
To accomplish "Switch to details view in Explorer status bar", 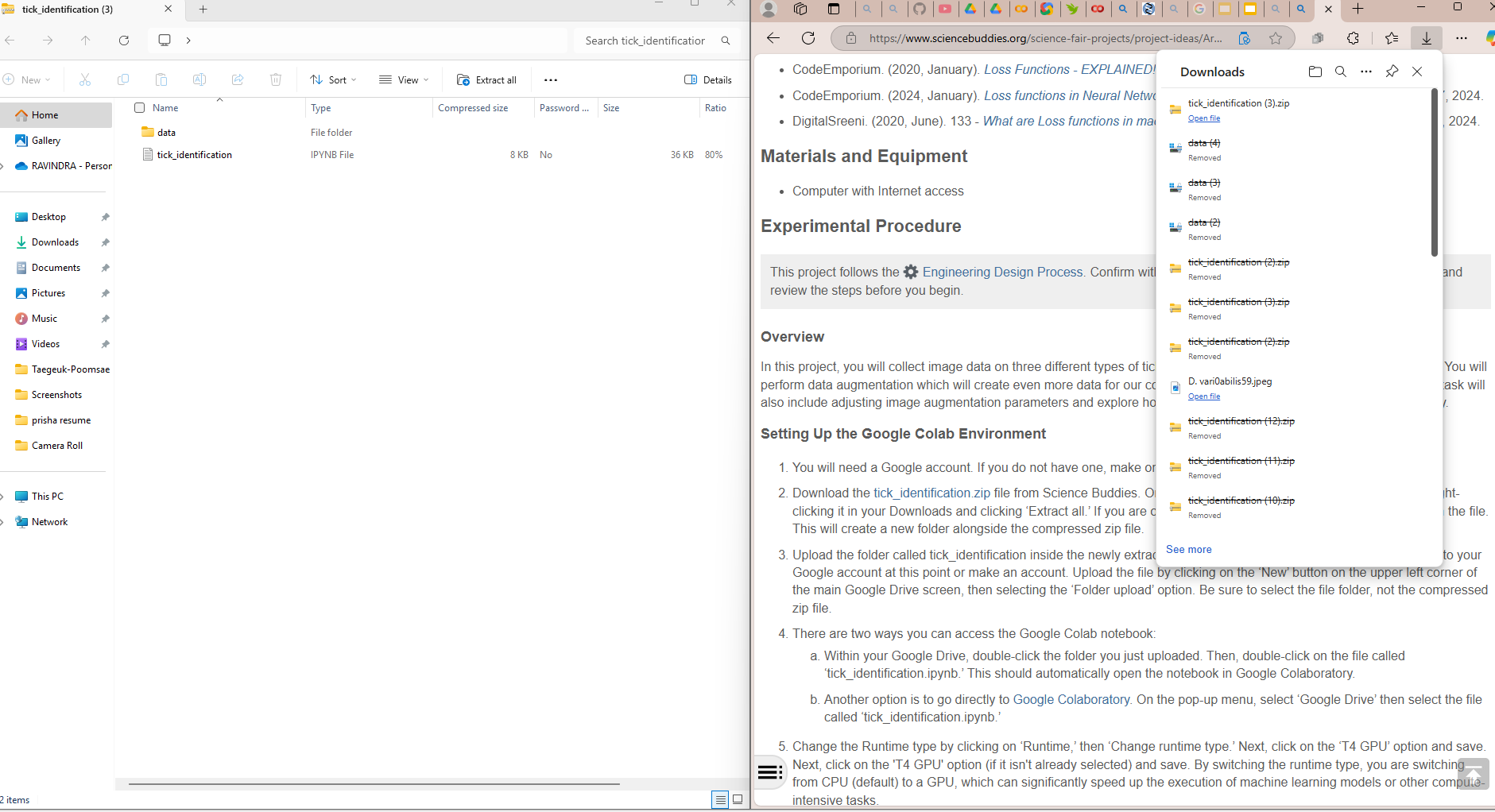I will click(720, 800).
